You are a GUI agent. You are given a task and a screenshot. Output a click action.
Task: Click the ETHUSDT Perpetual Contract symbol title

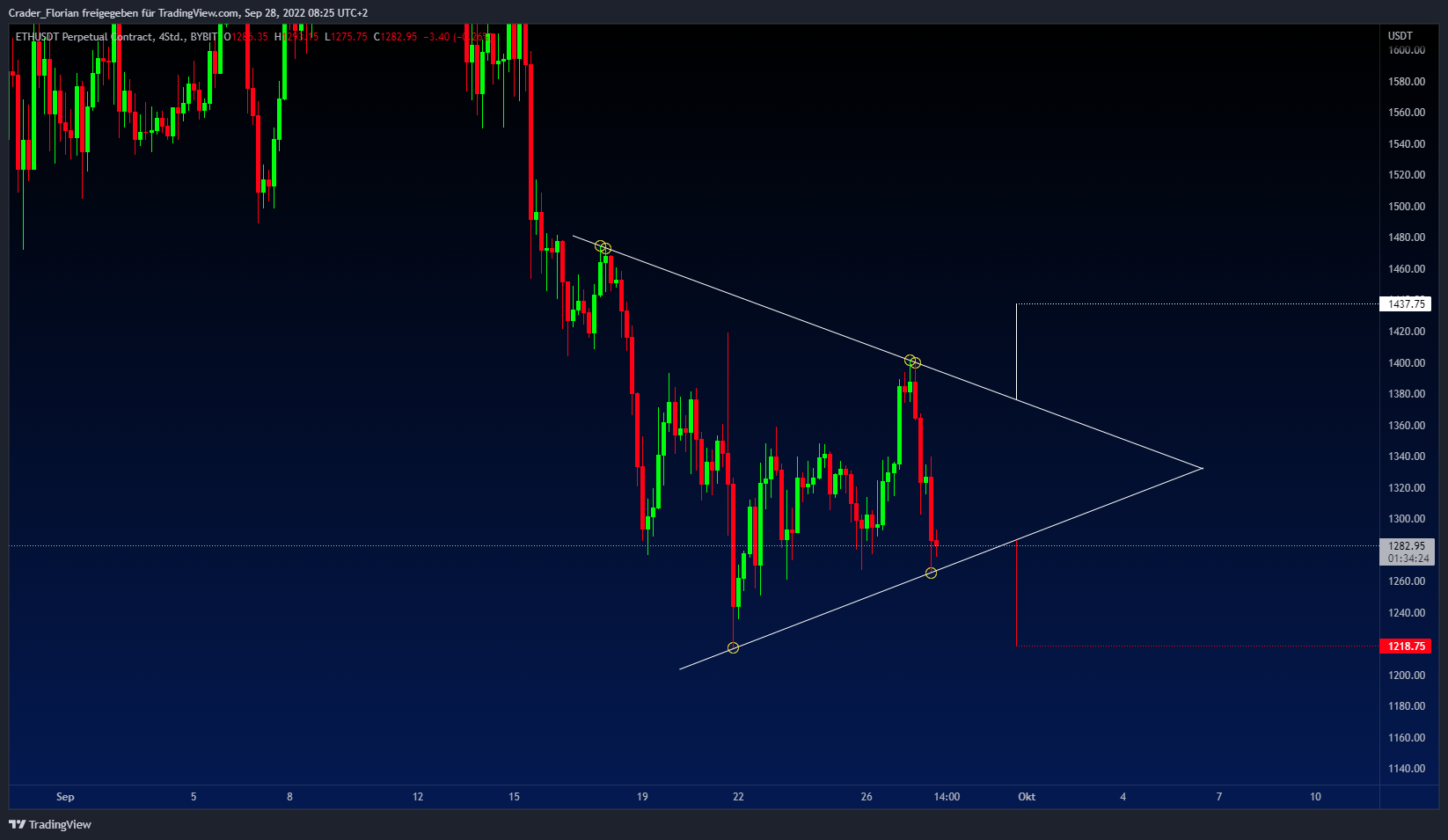coord(84,37)
